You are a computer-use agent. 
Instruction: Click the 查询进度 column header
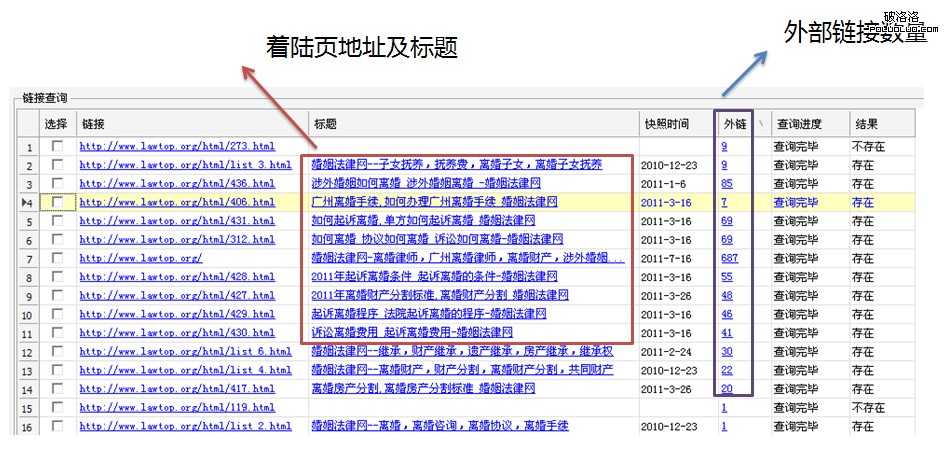click(797, 125)
